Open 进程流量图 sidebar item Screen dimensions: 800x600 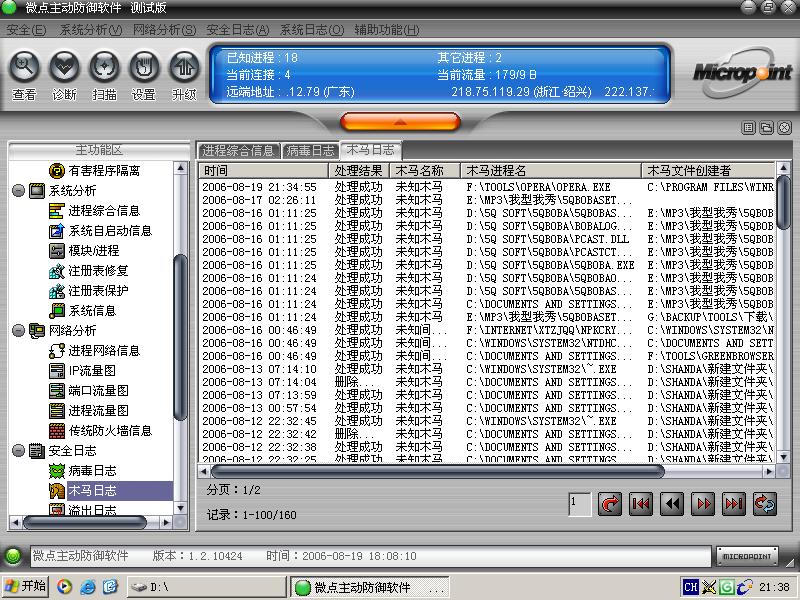(x=89, y=410)
